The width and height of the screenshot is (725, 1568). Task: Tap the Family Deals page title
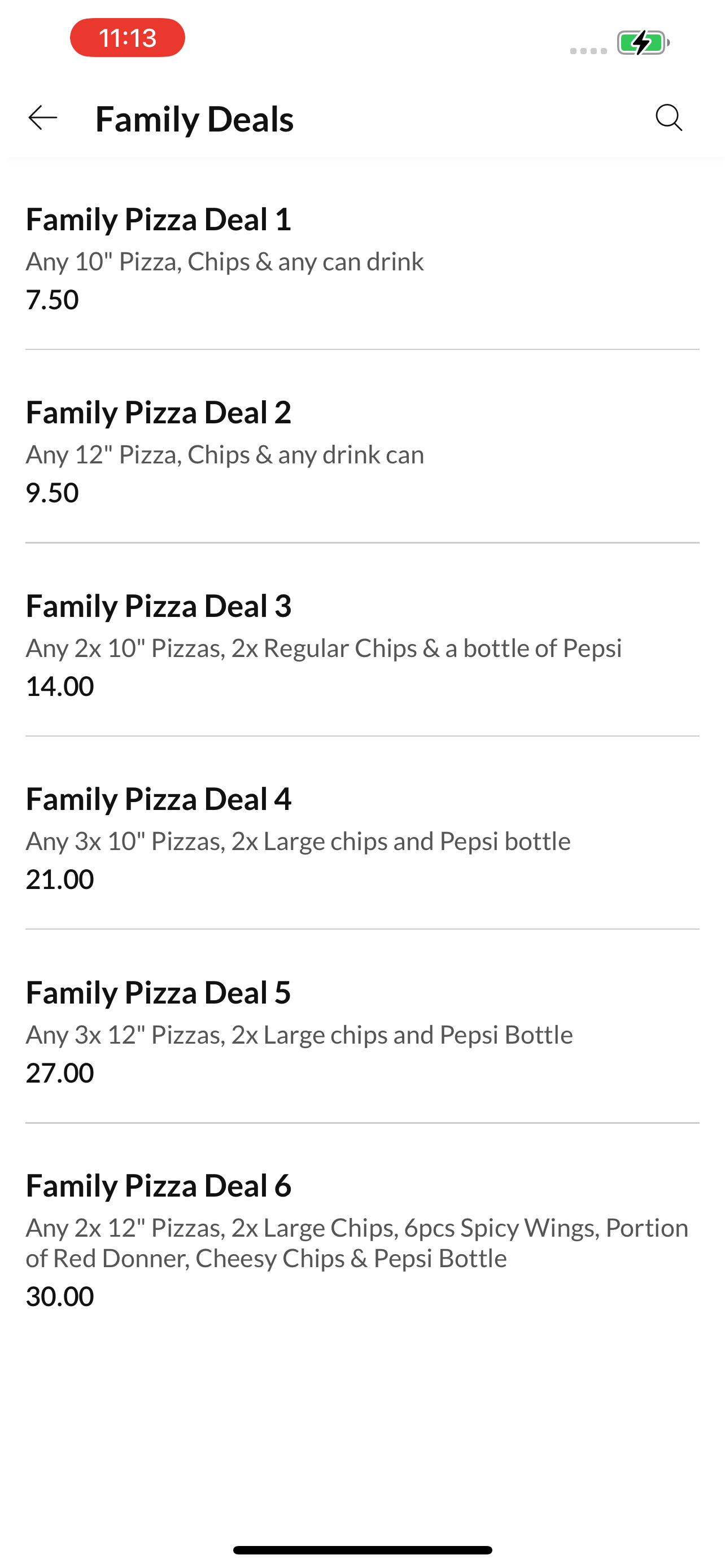coord(194,119)
